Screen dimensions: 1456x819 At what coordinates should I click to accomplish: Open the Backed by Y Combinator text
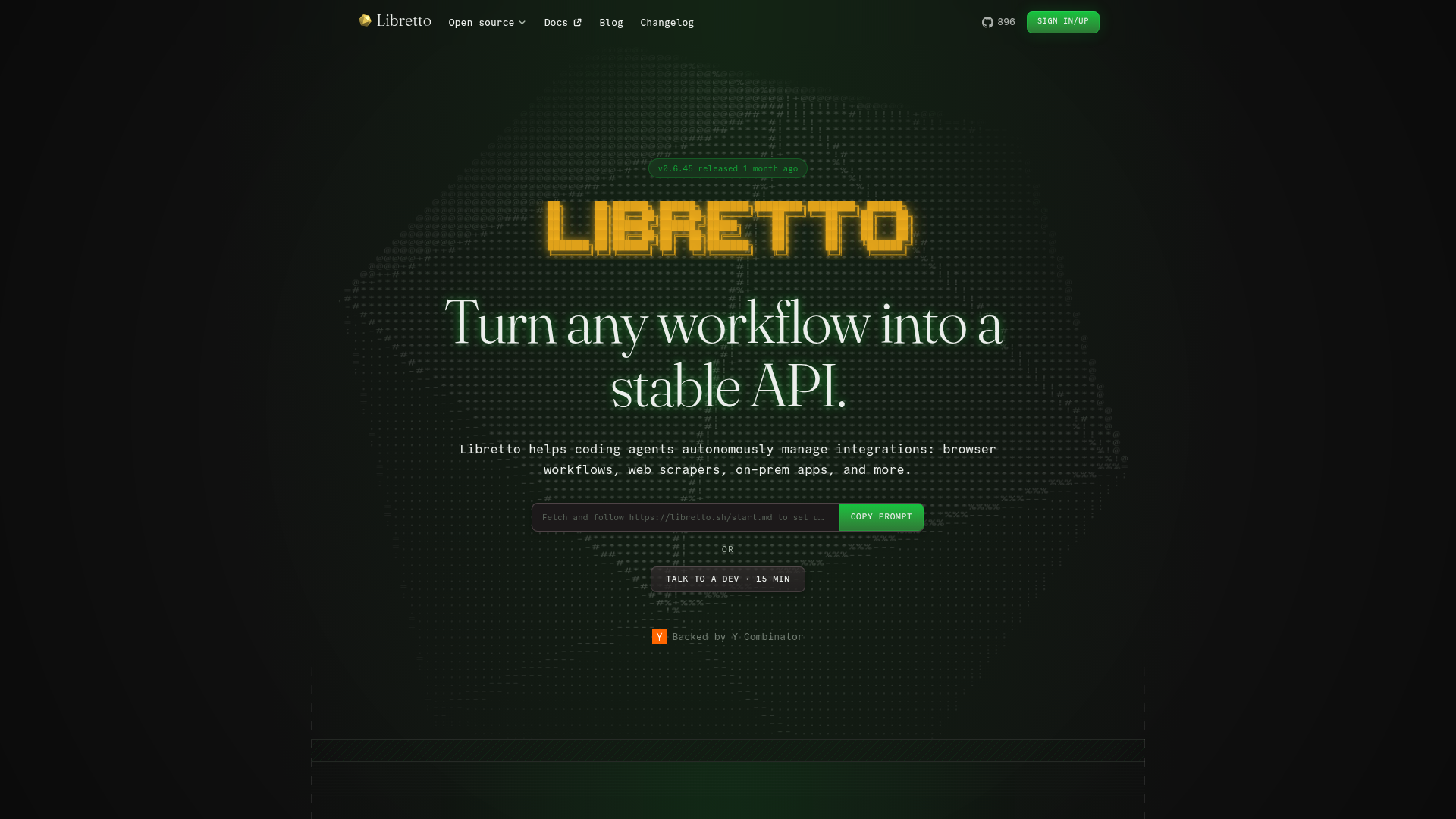point(738,637)
